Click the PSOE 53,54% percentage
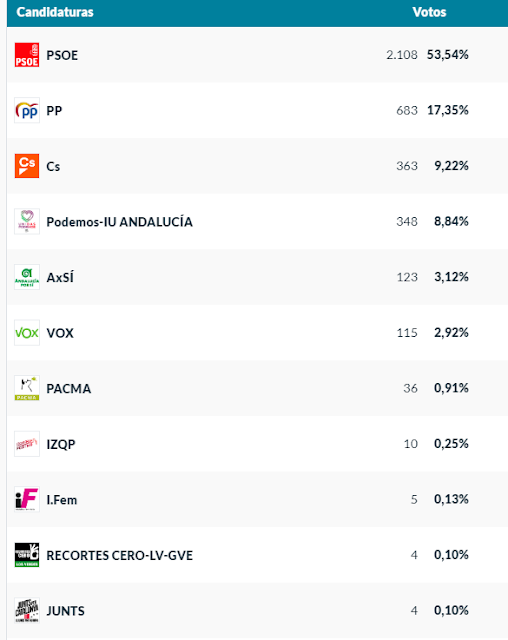The width and height of the screenshot is (508, 640). [448, 55]
